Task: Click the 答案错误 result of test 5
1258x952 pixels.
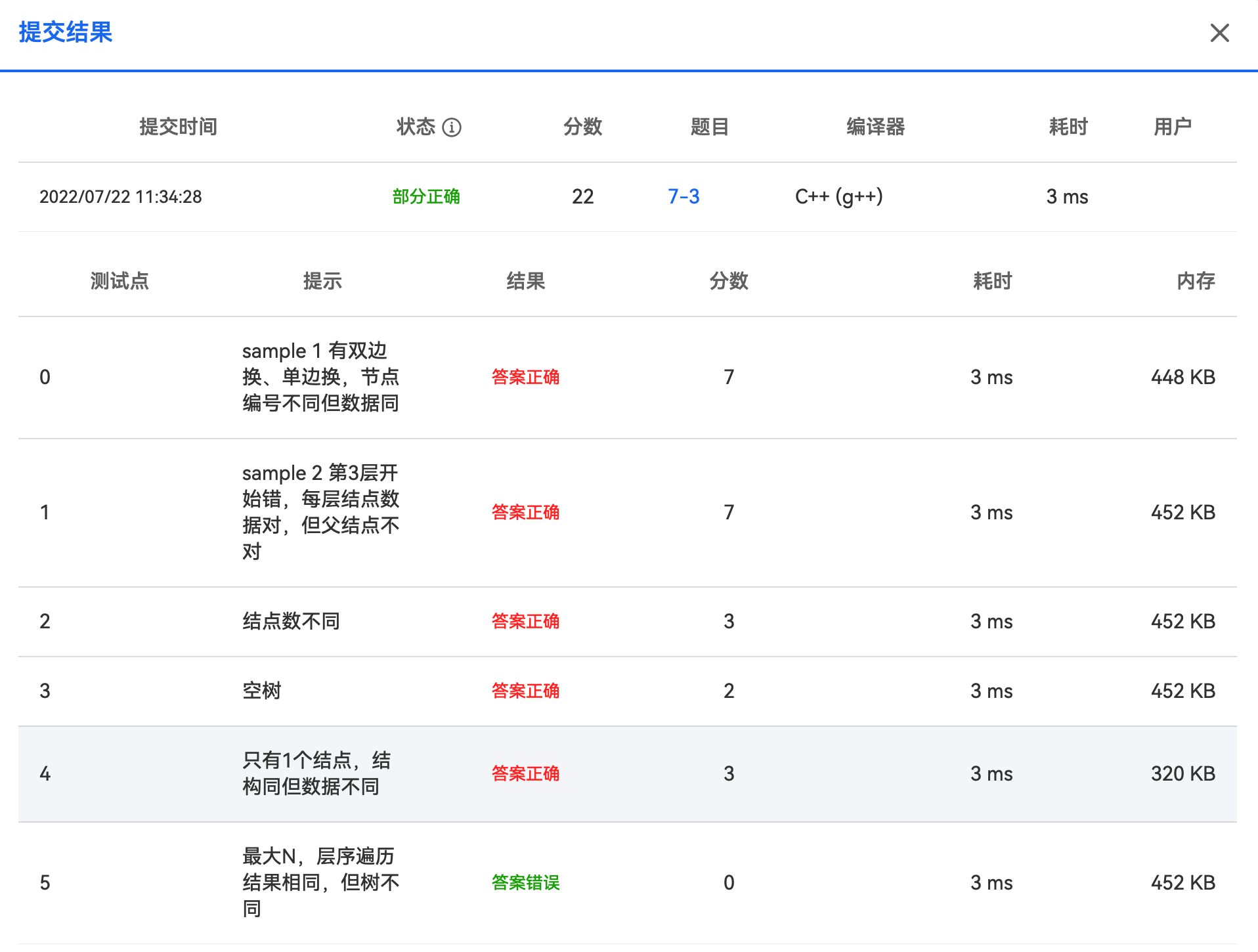Action: (525, 882)
